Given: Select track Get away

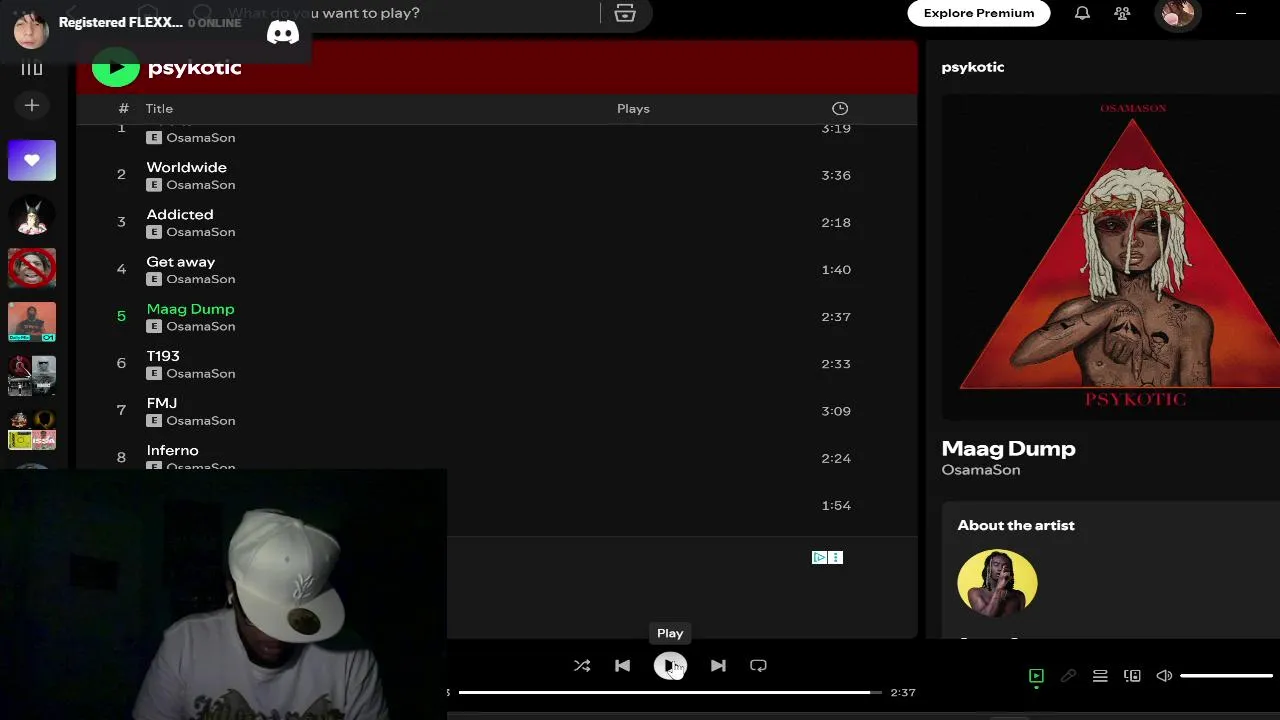Looking at the screenshot, I should coord(181,261).
